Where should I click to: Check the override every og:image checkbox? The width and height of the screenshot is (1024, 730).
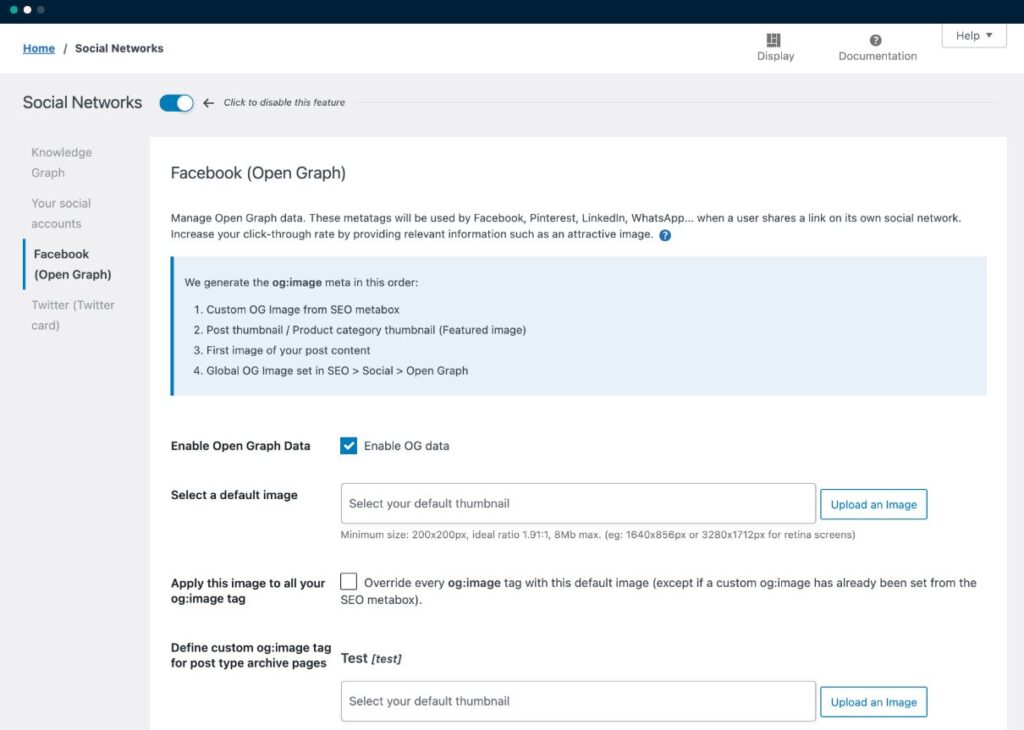[349, 582]
